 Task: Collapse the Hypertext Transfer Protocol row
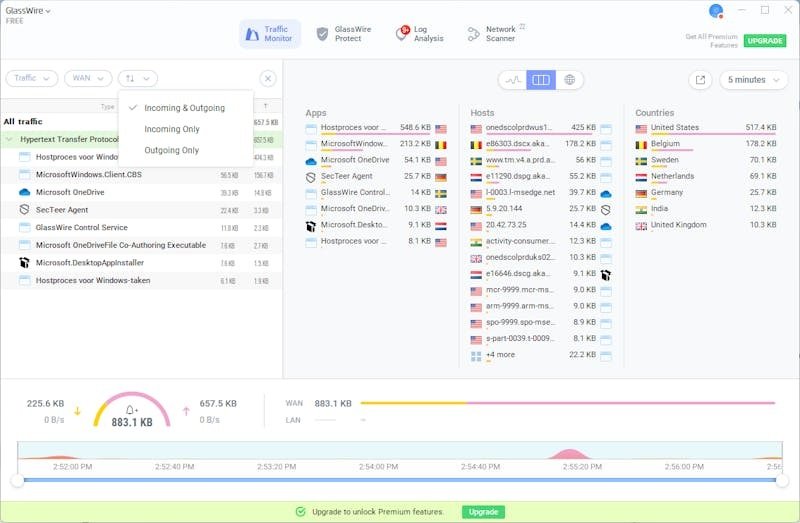pyautogui.click(x=9, y=139)
